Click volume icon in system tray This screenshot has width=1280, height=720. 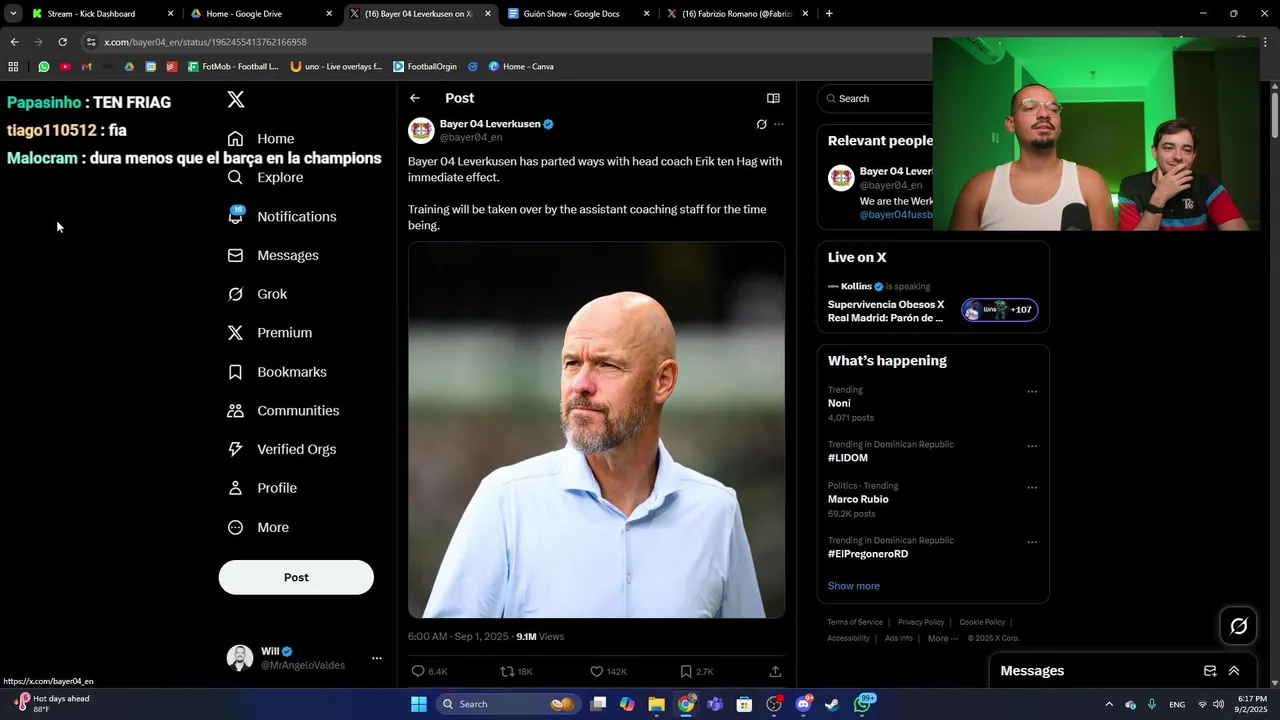click(x=1218, y=704)
